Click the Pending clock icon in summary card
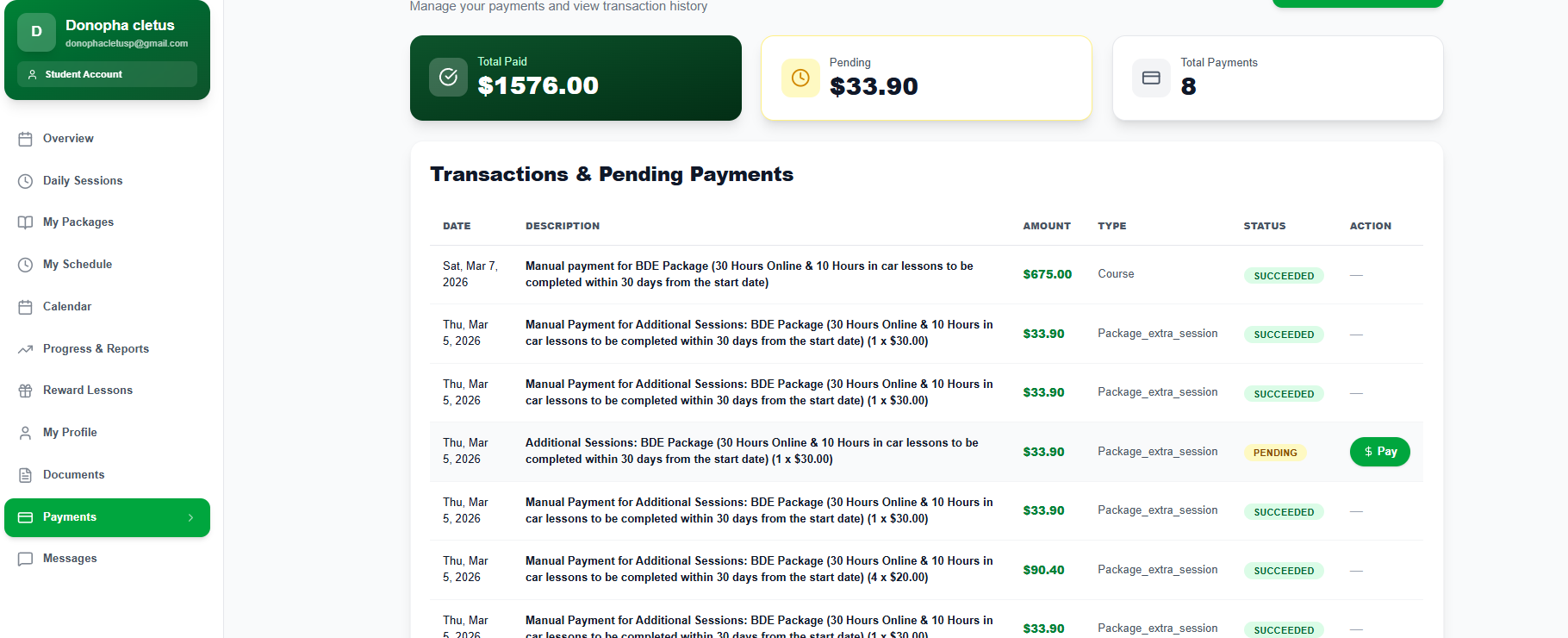 click(800, 78)
